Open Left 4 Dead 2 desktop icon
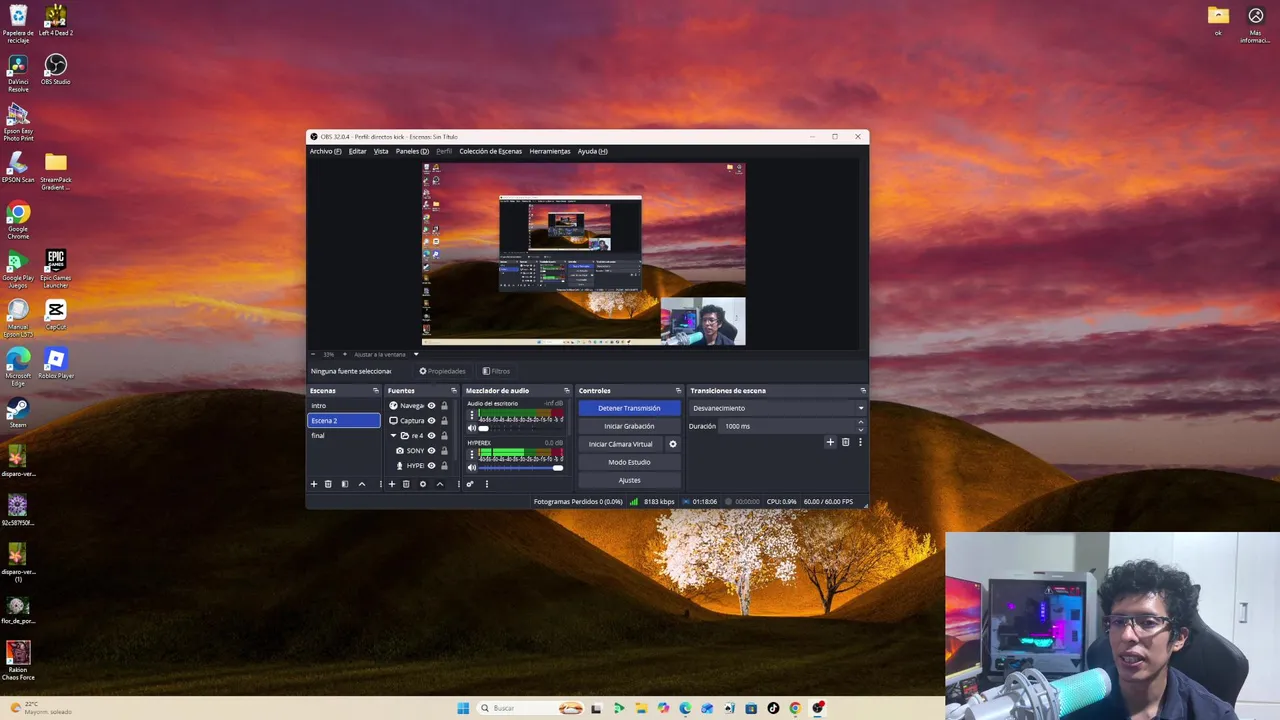Viewport: 1280px width, 720px height. (x=56, y=20)
